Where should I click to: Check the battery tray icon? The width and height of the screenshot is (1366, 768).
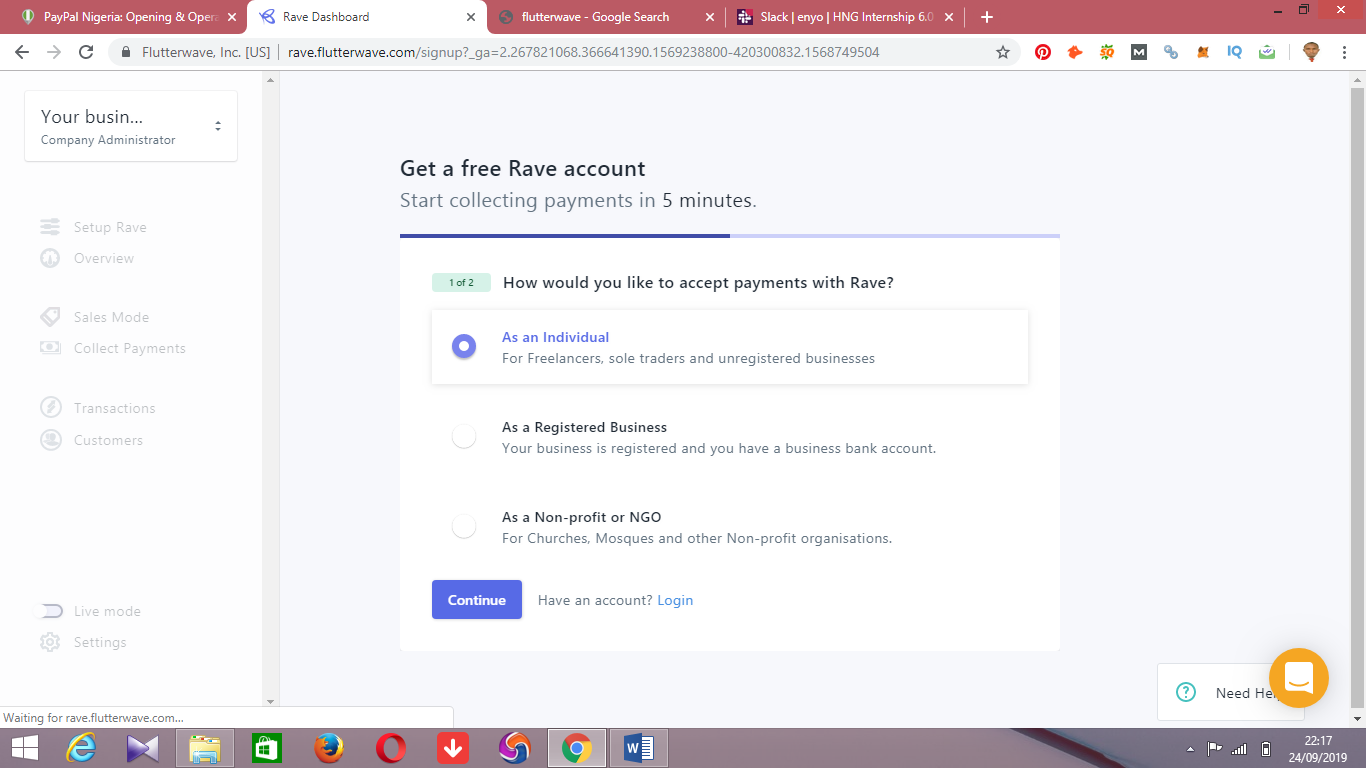pos(1266,749)
